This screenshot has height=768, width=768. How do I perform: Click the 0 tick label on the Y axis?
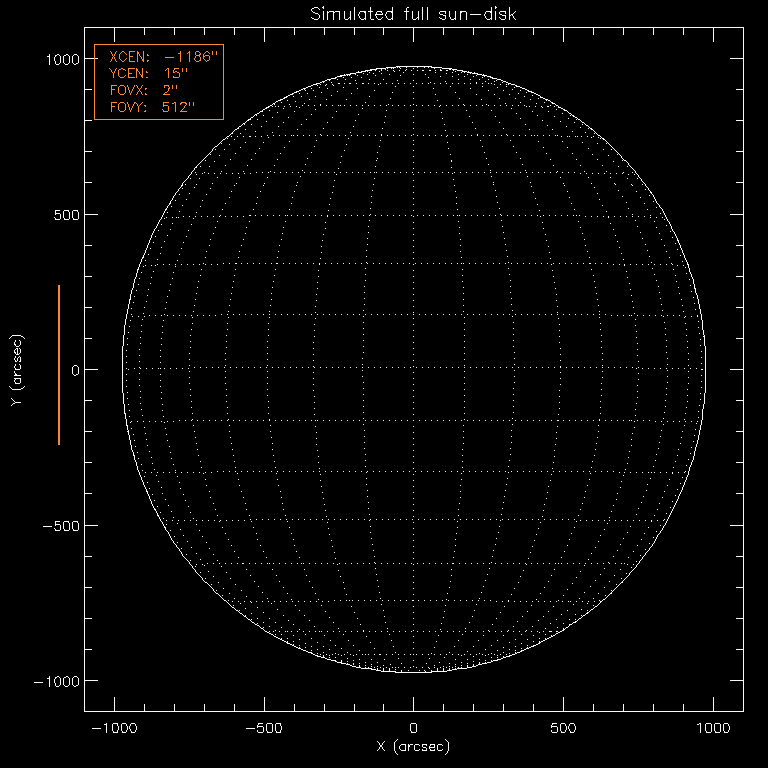pos(73,370)
